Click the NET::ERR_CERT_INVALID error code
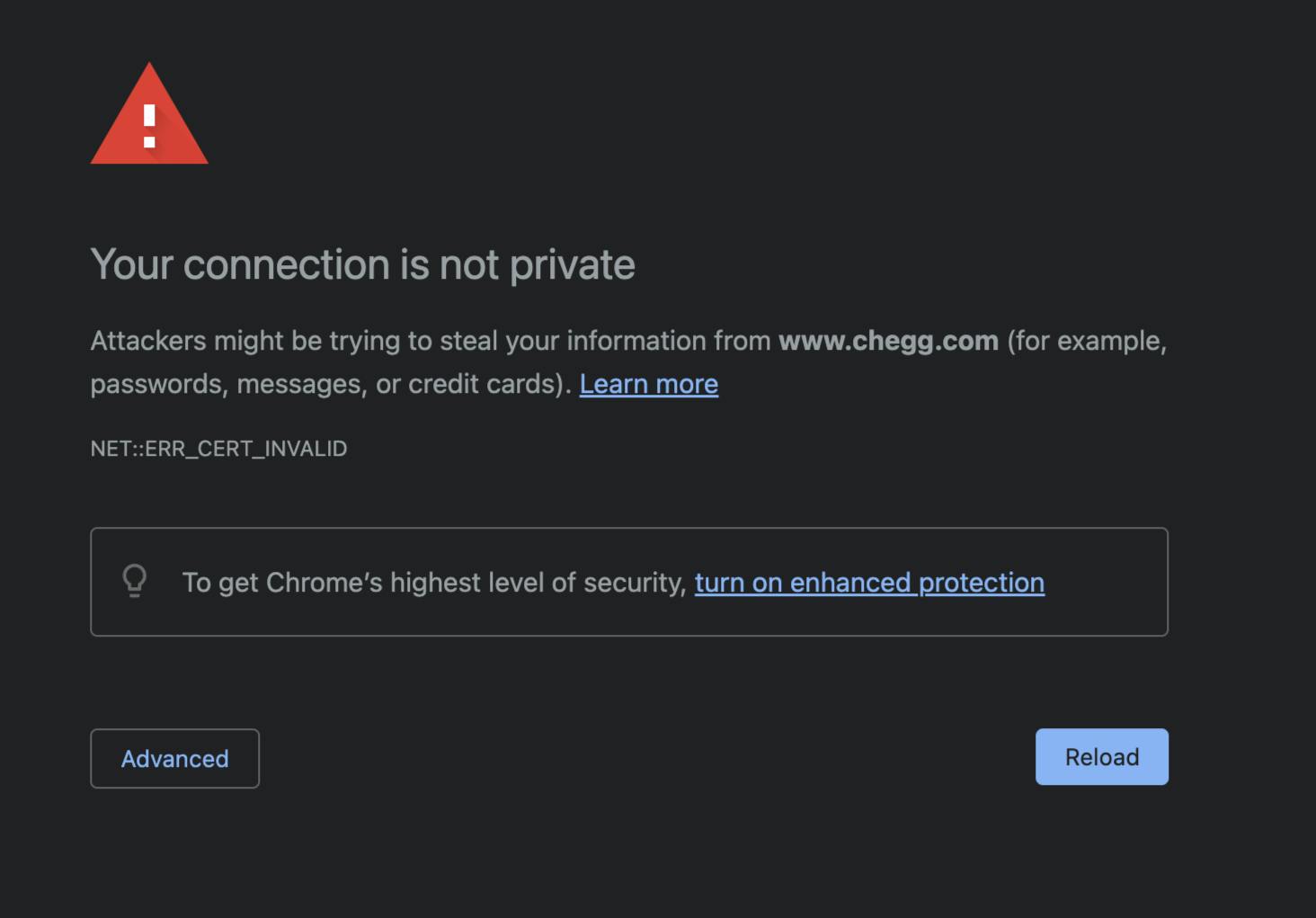The height and width of the screenshot is (918, 1316). click(218, 449)
